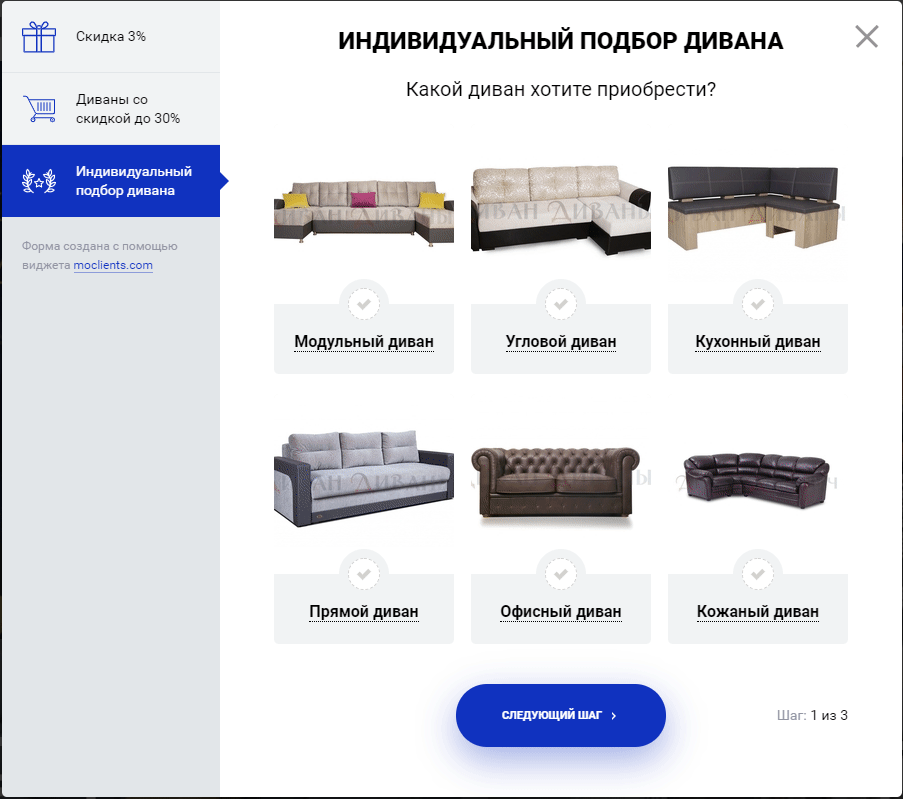The width and height of the screenshot is (903, 799).
Task: Tick the checkmark for Офисный диван
Action: tap(561, 574)
